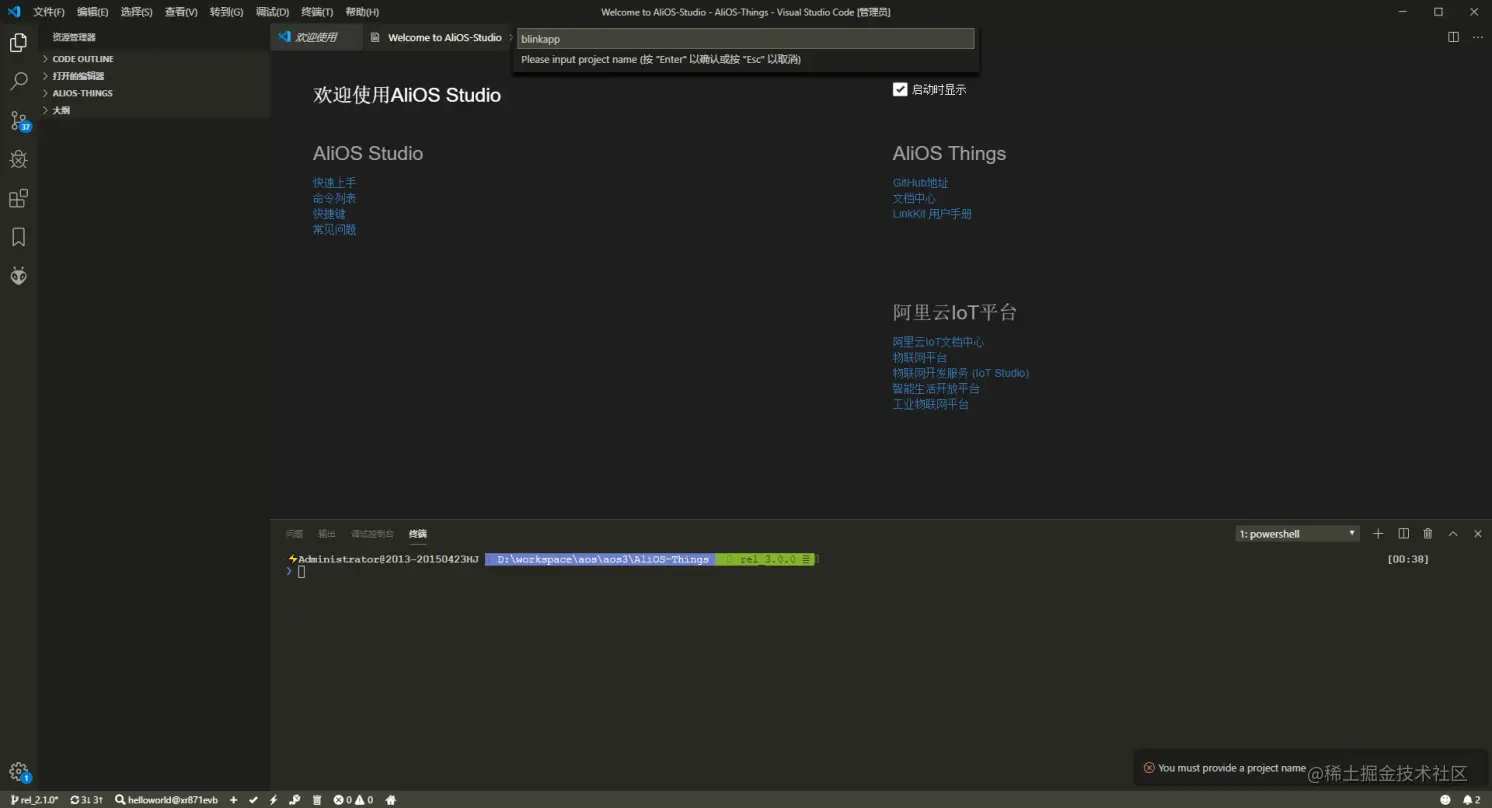Open the 快捷键 link
The image size is (1492, 808).
coord(329,214)
